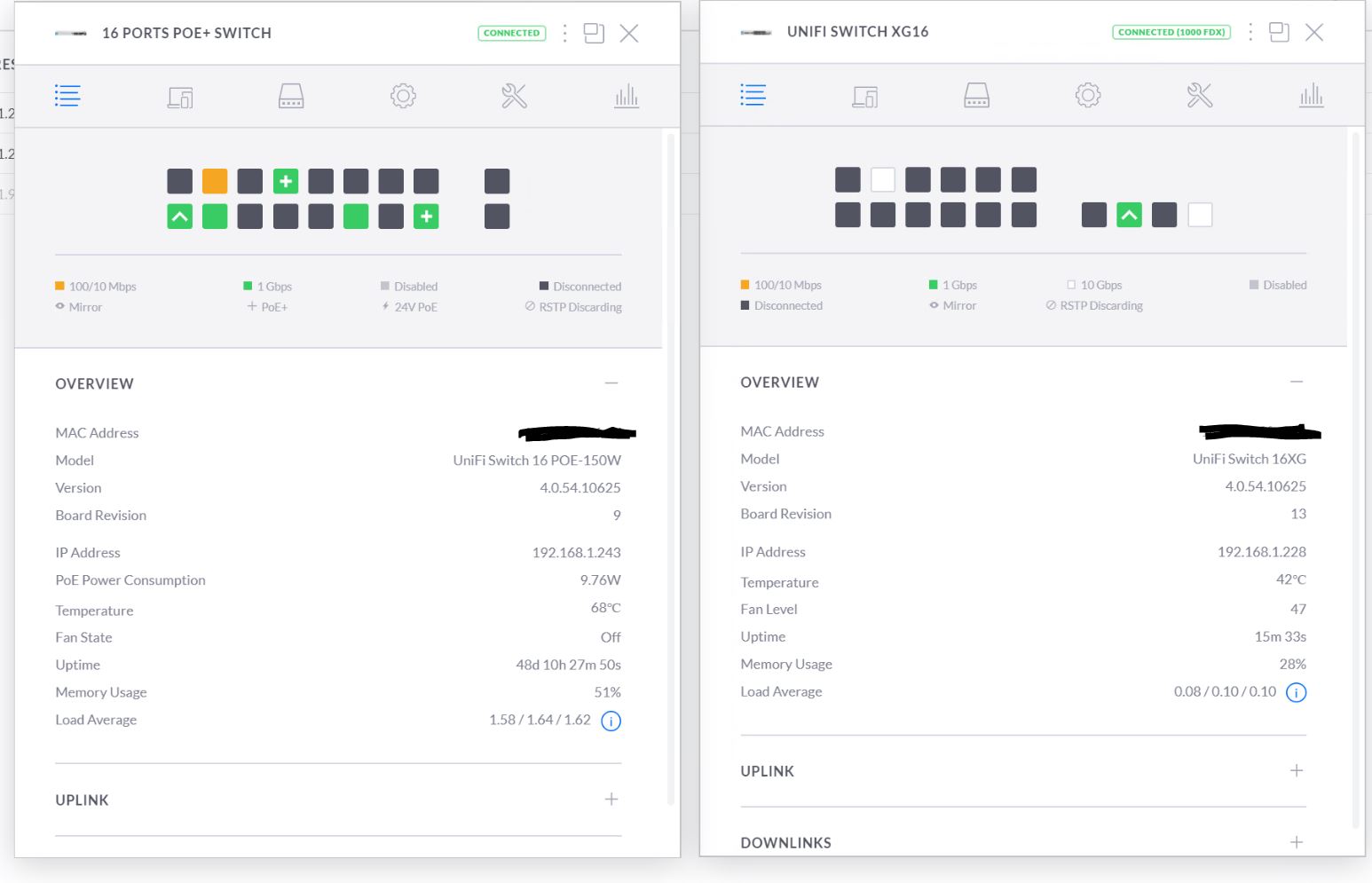The width and height of the screenshot is (1372, 883).
Task: Click the POE+ switch temperature 68°C
Action: (x=606, y=608)
